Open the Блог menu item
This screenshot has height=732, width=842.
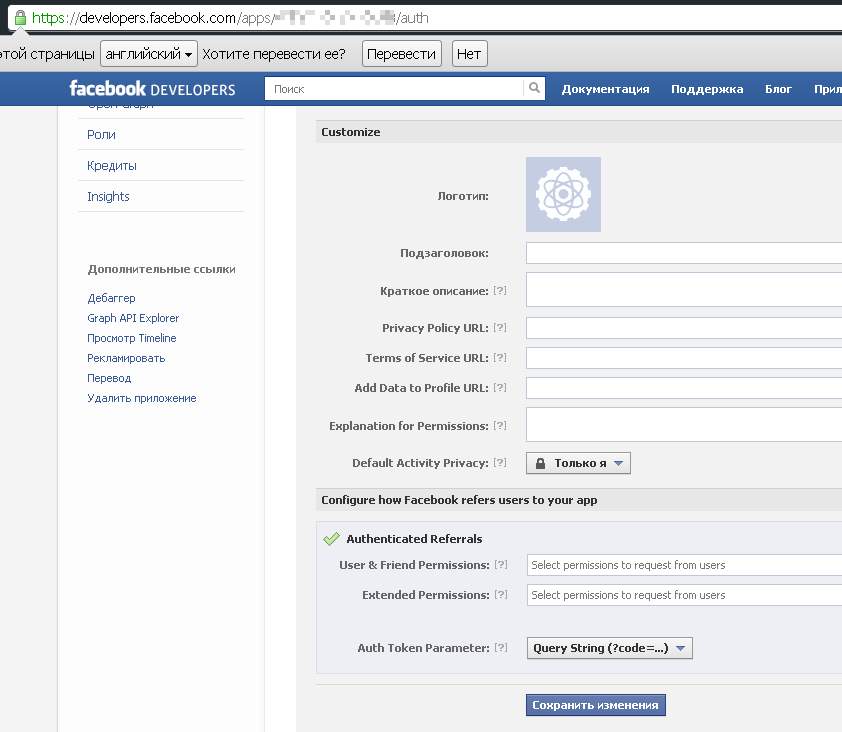tap(778, 89)
